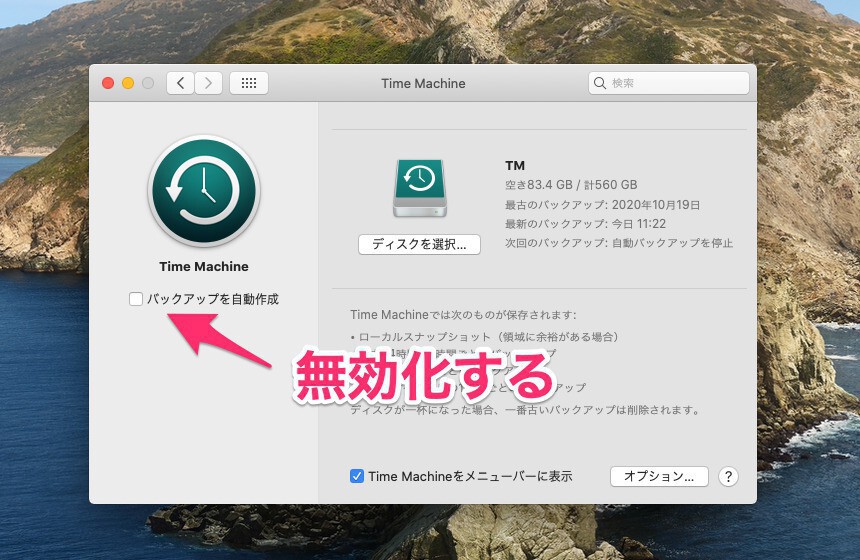The height and width of the screenshot is (560, 860).
Task: Click Time Machine label under the icon
Action: coord(204,267)
